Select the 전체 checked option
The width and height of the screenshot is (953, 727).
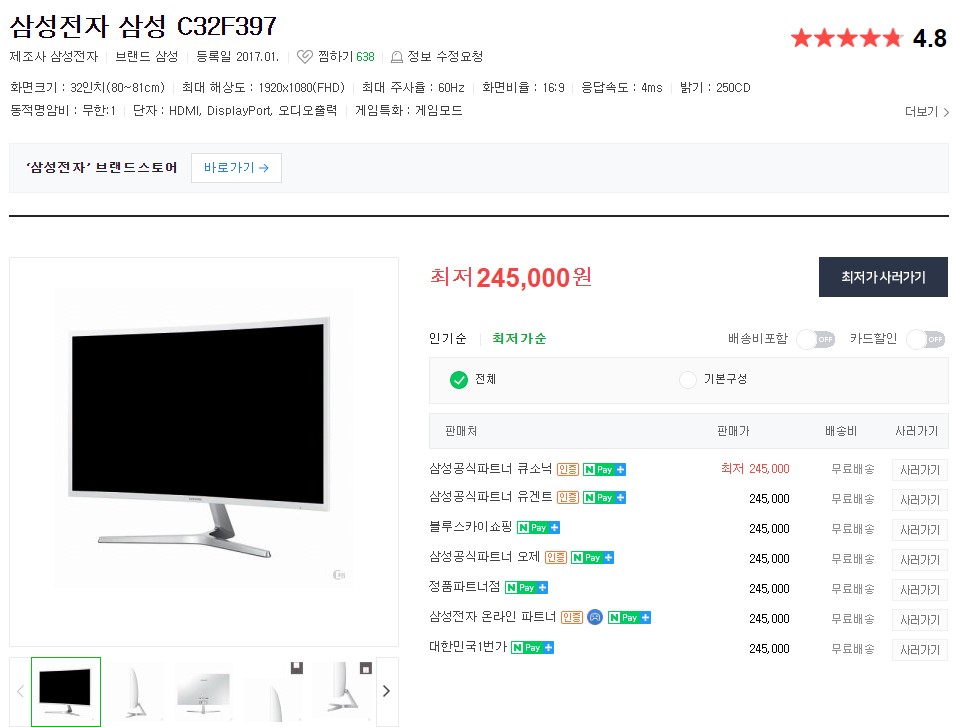coord(459,380)
